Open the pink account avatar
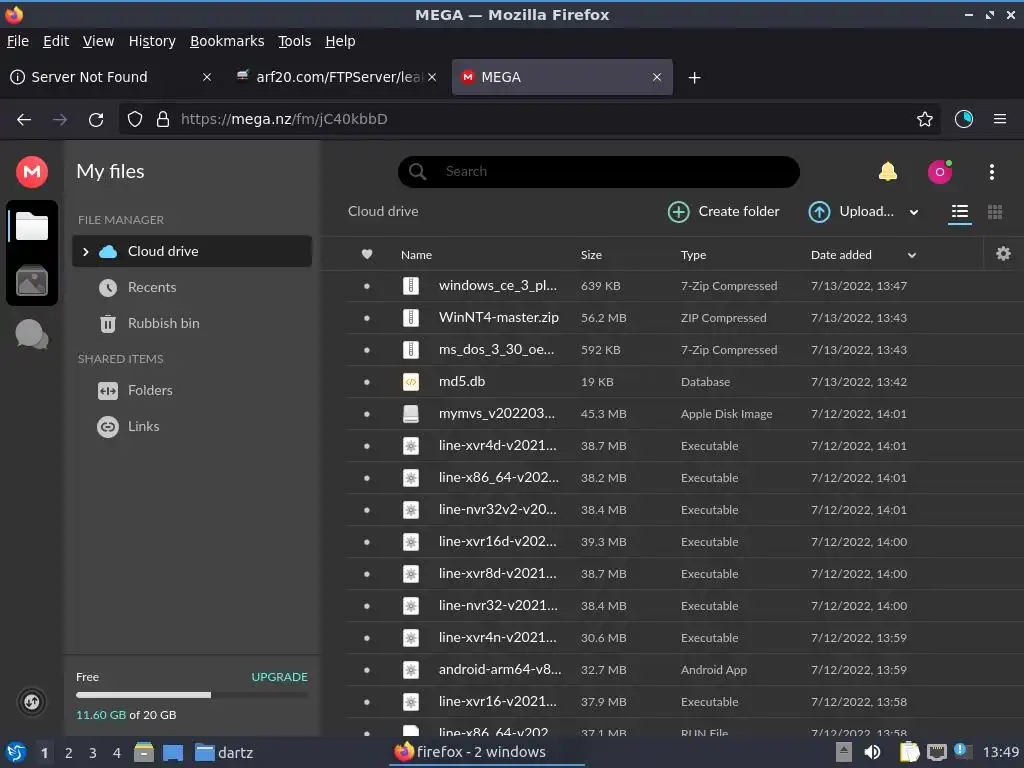 [x=940, y=172]
